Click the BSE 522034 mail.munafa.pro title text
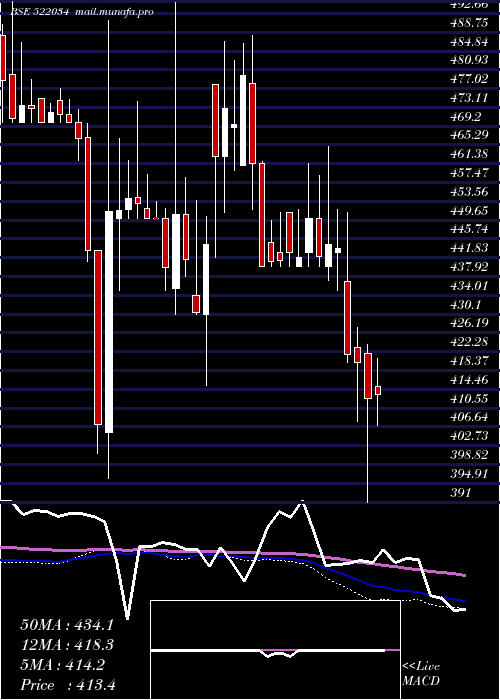500x700 pixels. tap(82, 12)
